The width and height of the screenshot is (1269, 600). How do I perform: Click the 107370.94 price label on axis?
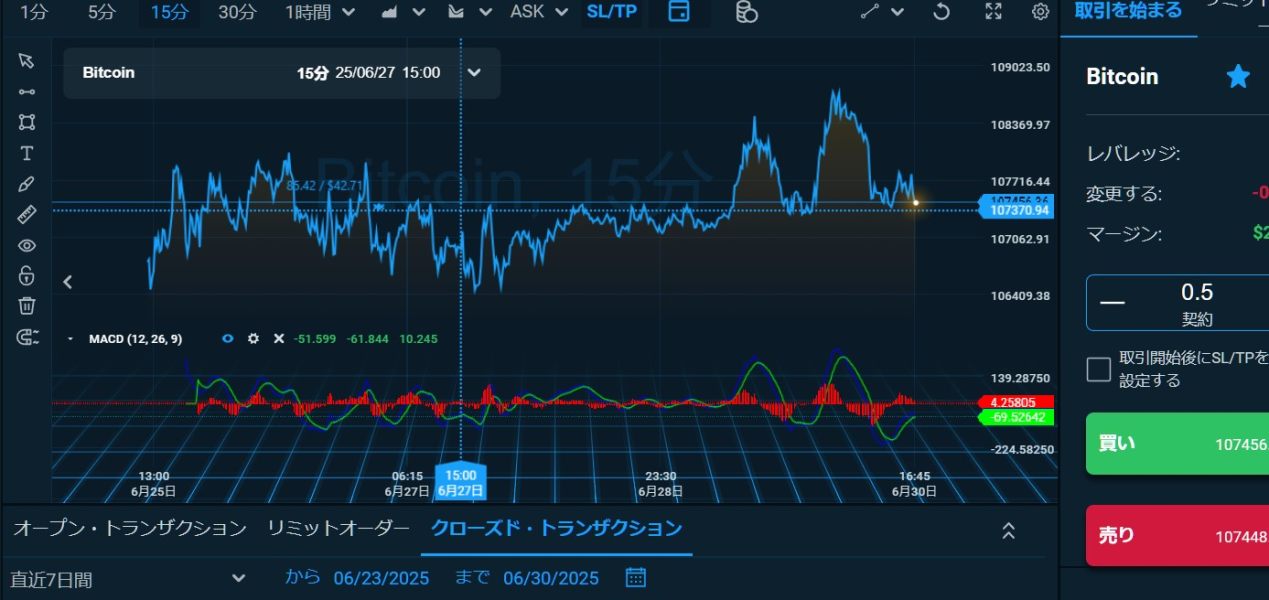point(1019,210)
